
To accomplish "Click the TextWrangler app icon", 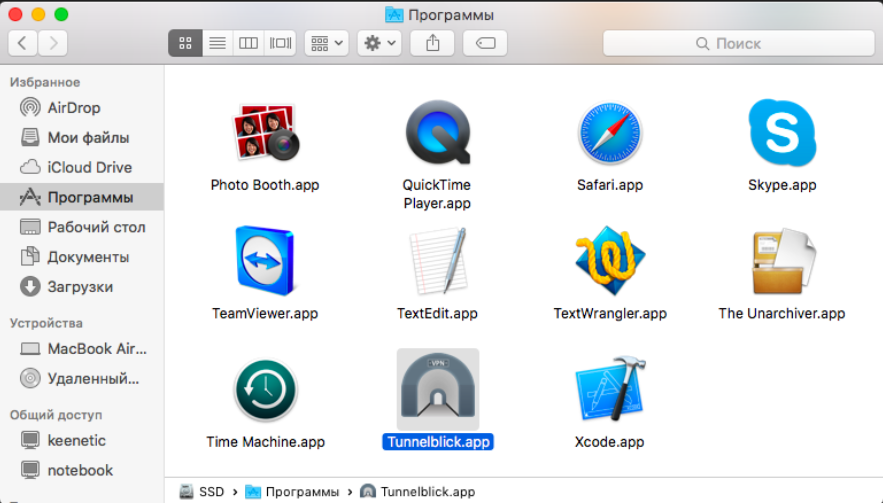I will point(609,261).
